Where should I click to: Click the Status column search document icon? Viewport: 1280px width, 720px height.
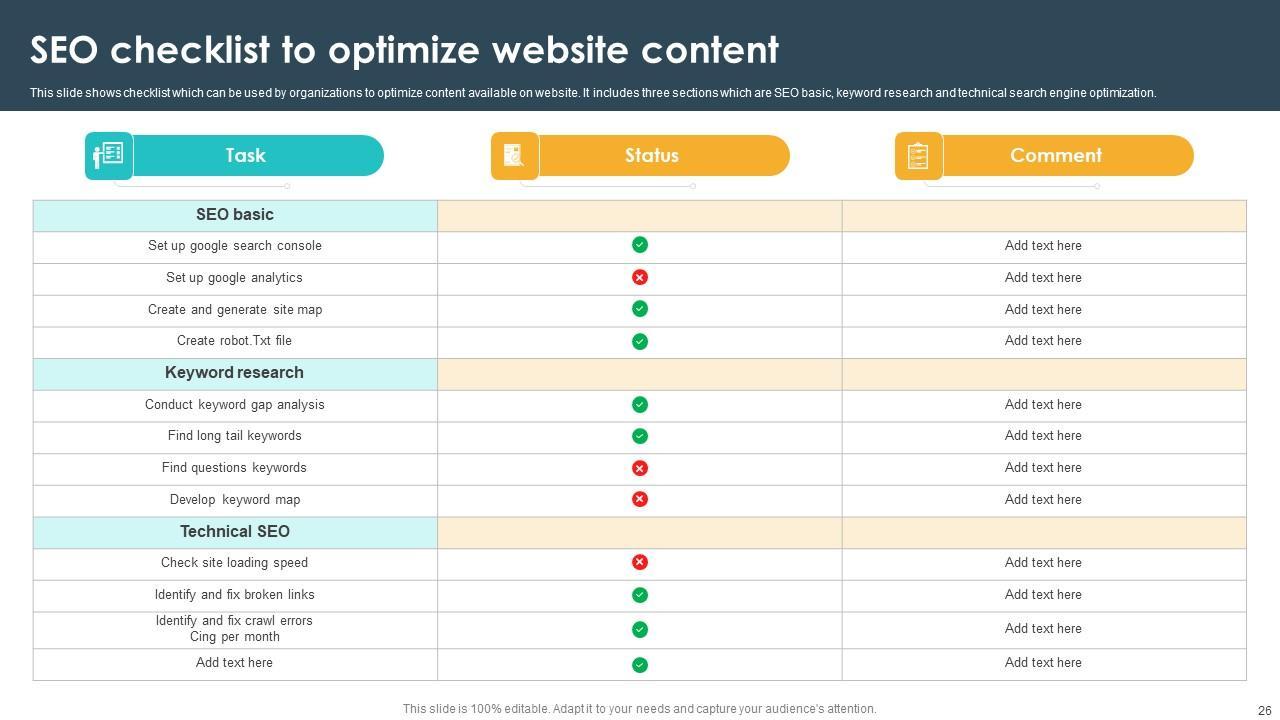tap(514, 156)
